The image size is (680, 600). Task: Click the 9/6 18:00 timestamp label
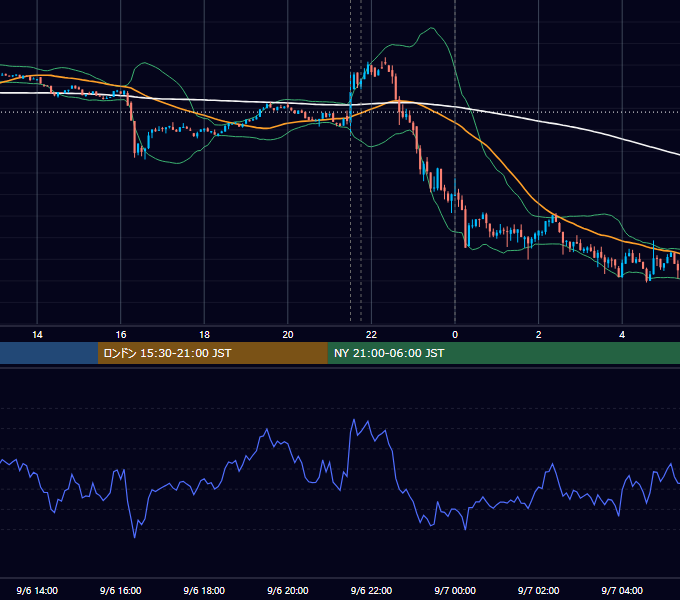click(204, 590)
